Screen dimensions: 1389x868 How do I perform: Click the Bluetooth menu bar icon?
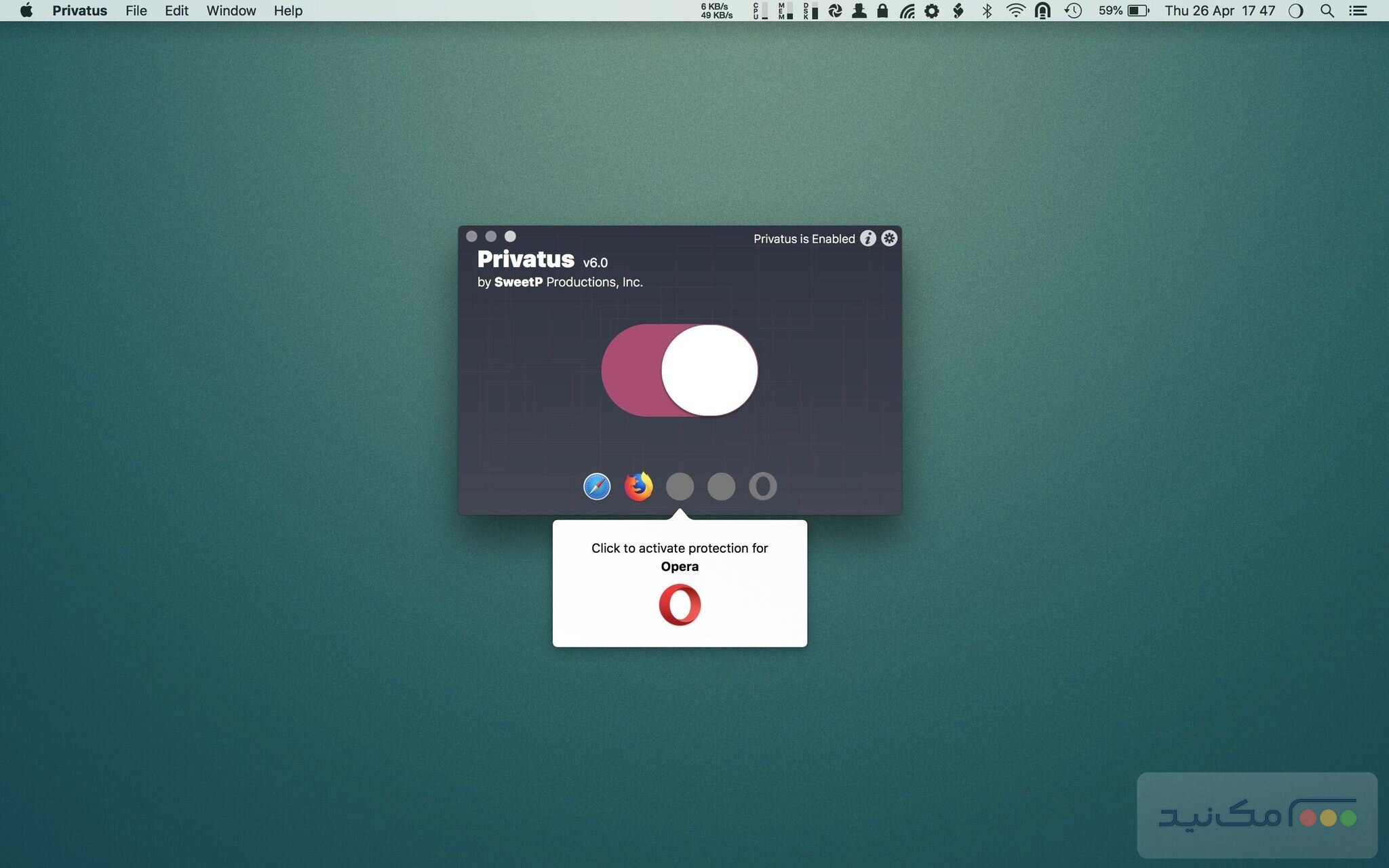987,11
